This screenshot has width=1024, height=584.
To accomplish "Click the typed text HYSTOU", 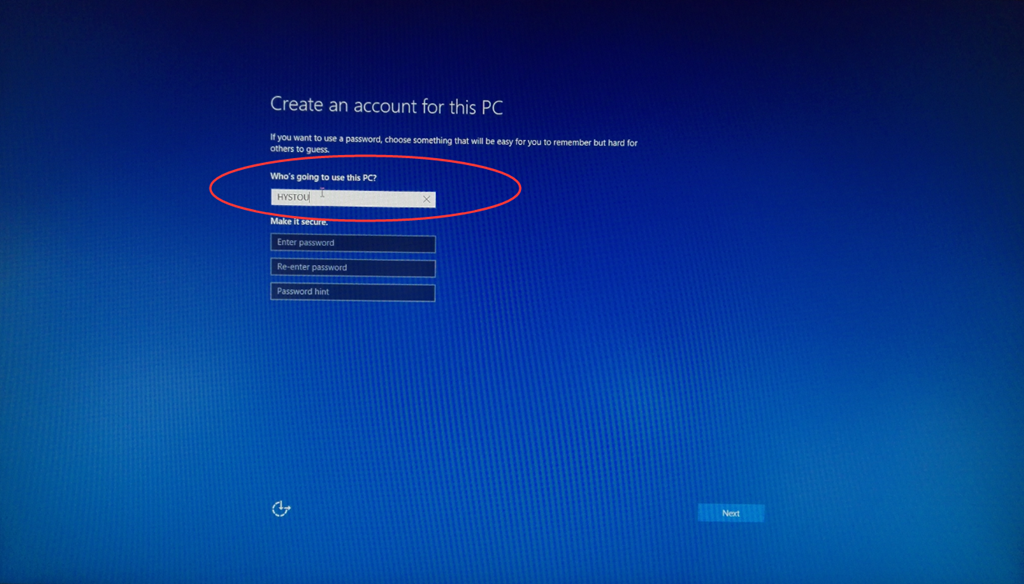I will [292, 198].
